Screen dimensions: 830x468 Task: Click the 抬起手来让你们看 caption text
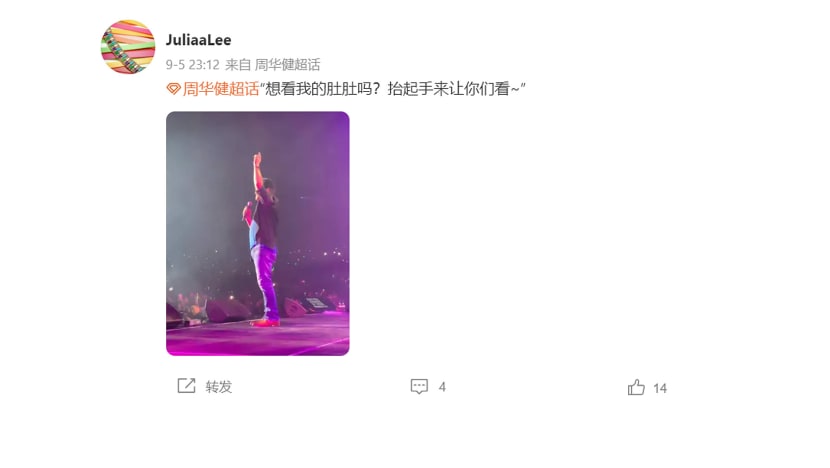[x=448, y=88]
